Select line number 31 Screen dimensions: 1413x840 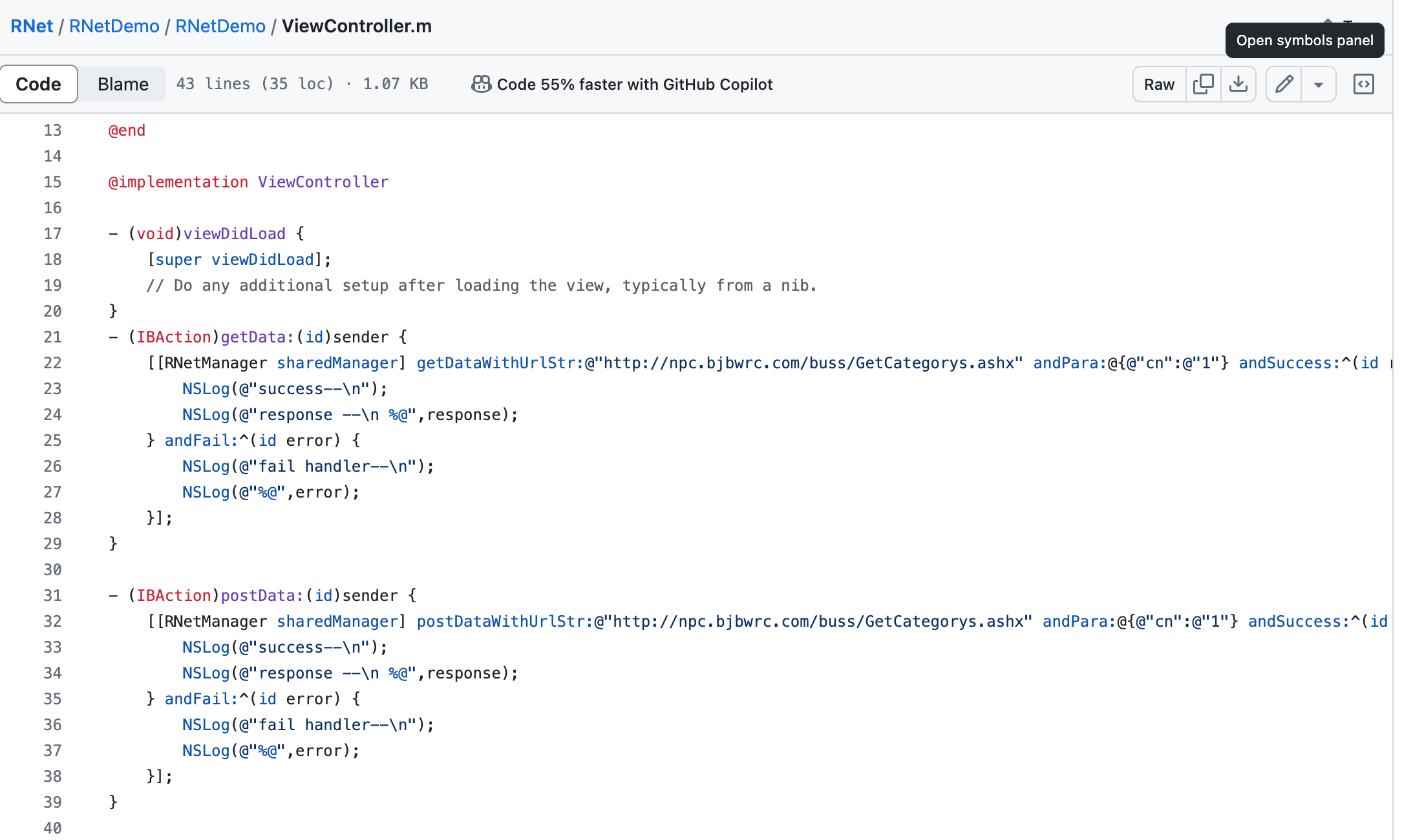(x=52, y=596)
